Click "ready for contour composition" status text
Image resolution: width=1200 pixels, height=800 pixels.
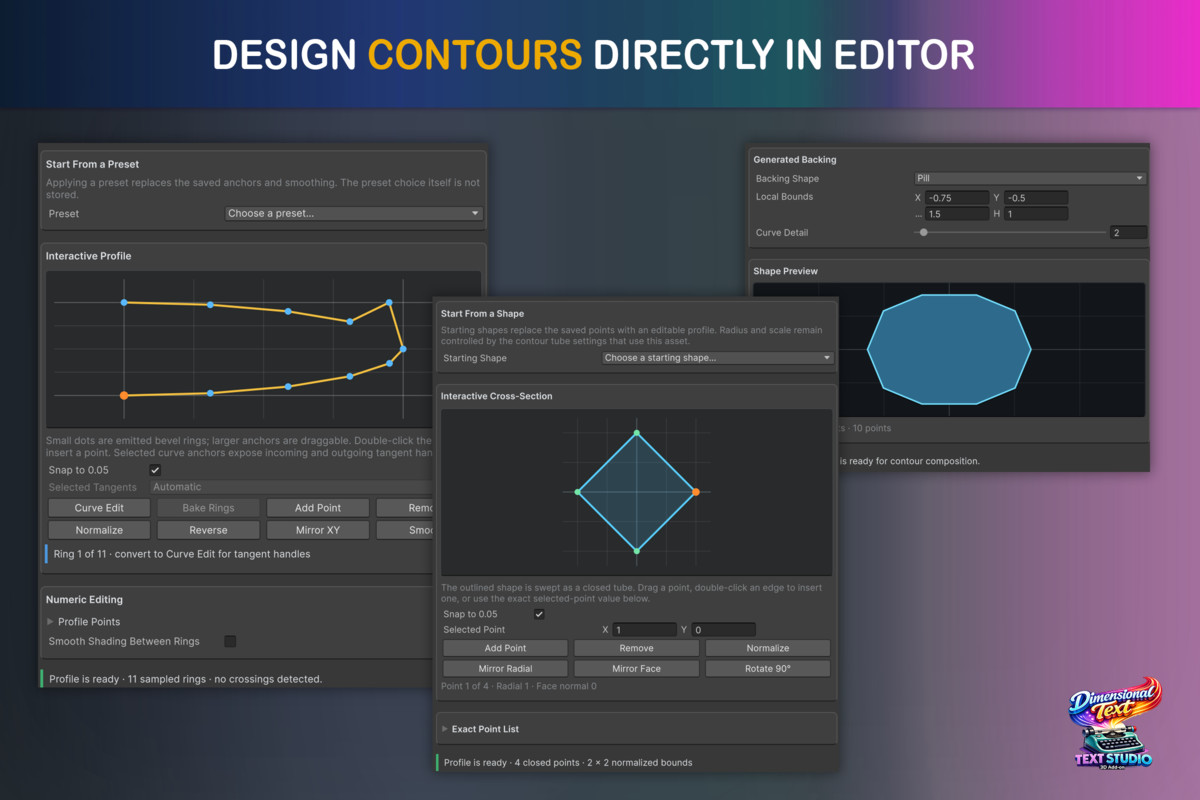909,461
